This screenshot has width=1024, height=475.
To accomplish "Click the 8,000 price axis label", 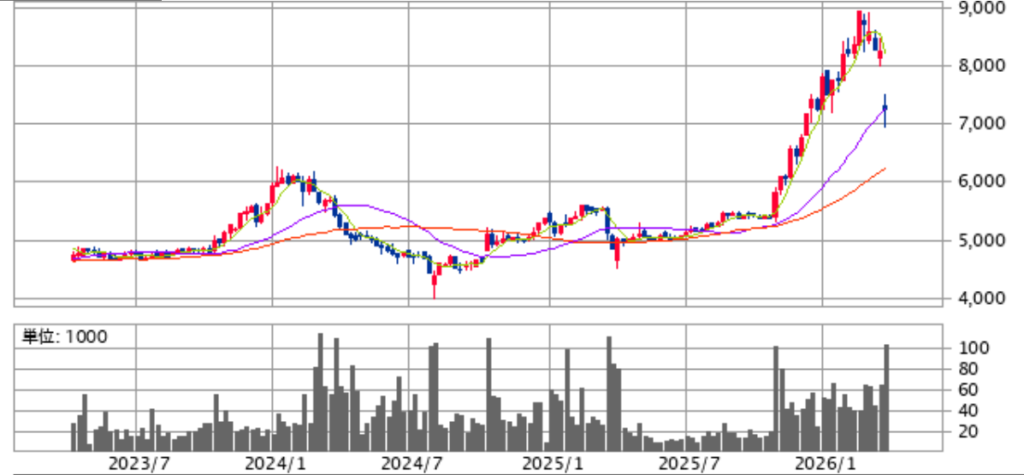I will pos(980,66).
